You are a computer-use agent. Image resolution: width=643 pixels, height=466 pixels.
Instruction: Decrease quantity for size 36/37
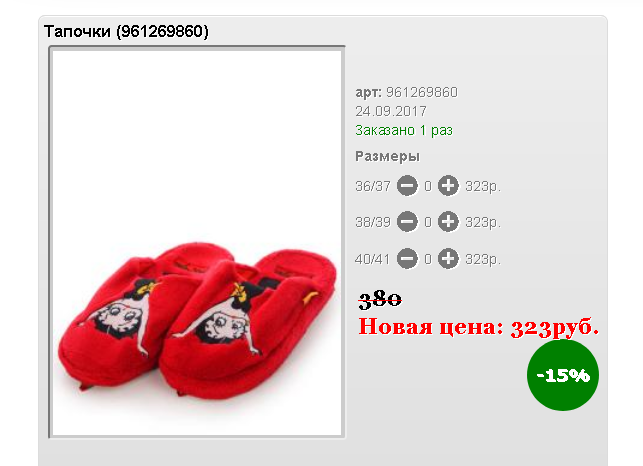407,186
